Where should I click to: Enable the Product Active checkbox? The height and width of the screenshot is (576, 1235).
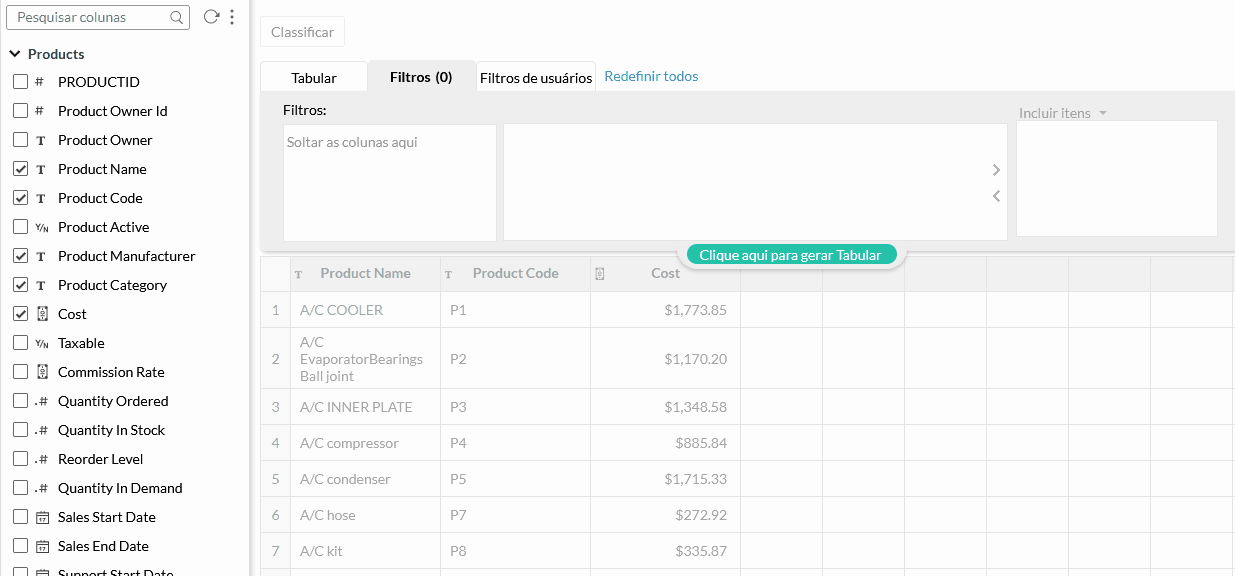20,227
